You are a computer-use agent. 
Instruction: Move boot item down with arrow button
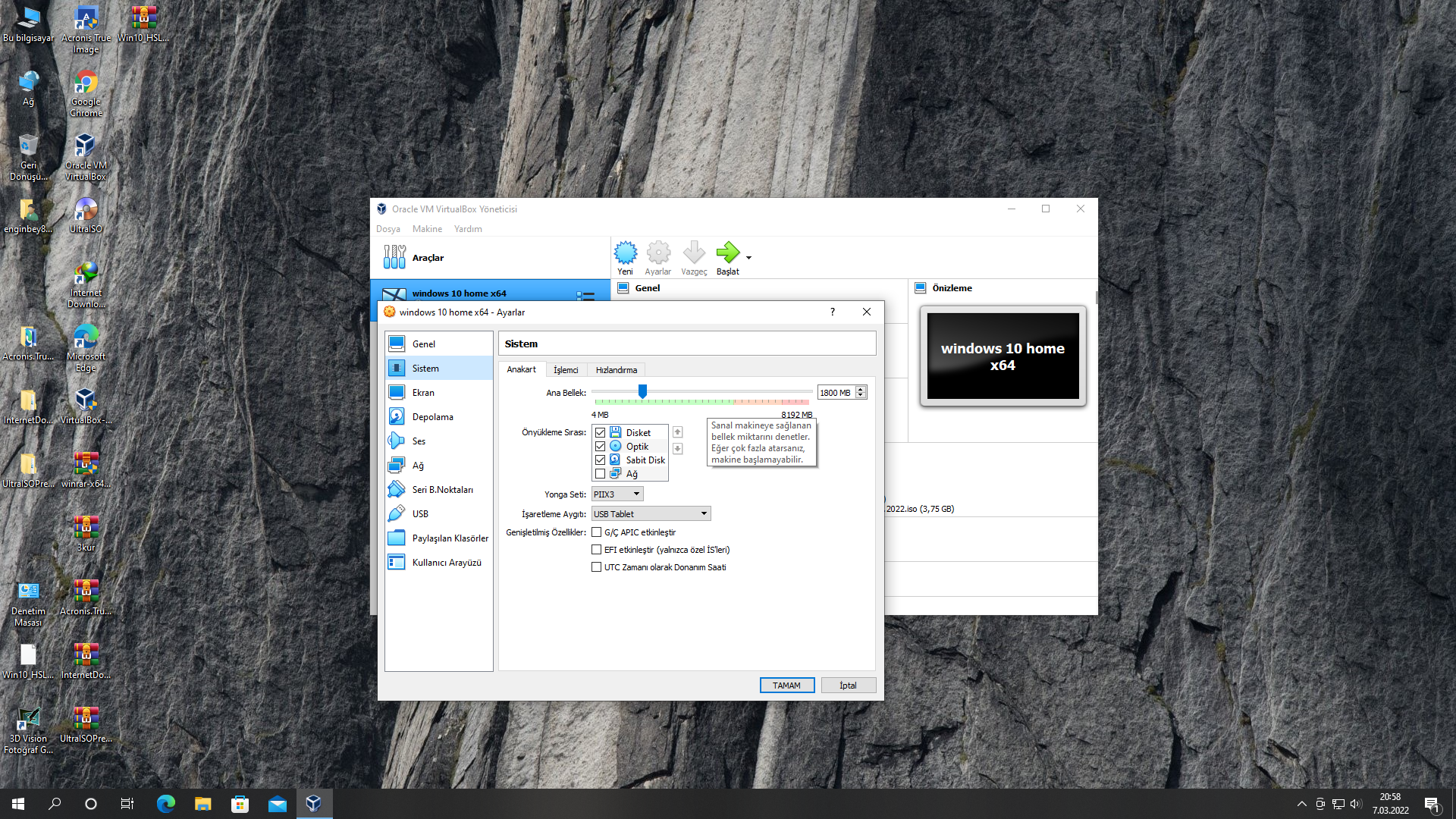pyautogui.click(x=678, y=449)
